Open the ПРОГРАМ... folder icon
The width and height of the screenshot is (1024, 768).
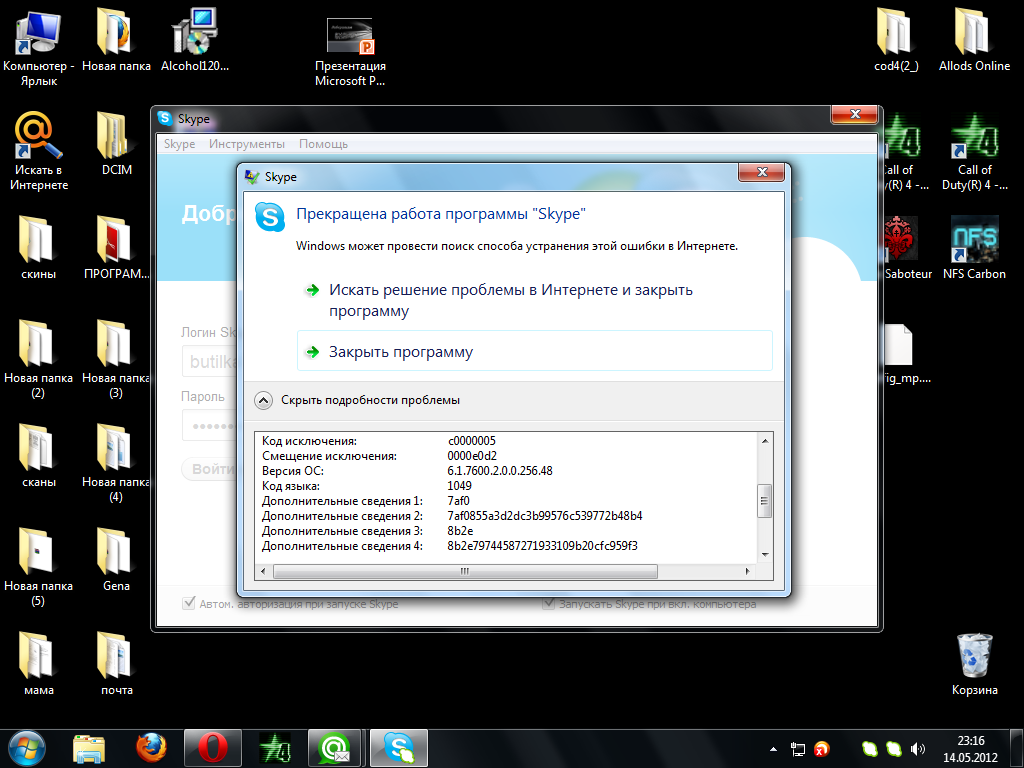[x=116, y=248]
